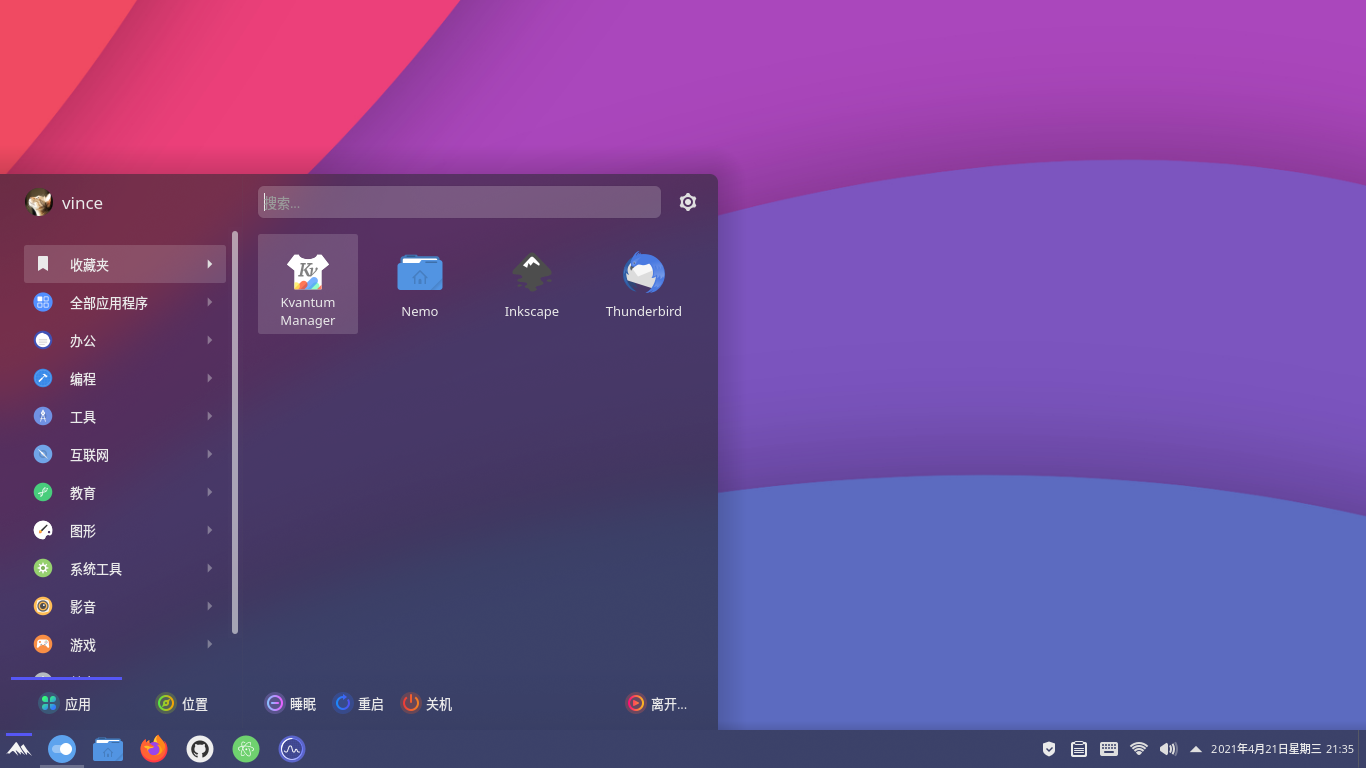Open Wi-Fi network tray icon
1366x768 pixels.
pos(1139,749)
